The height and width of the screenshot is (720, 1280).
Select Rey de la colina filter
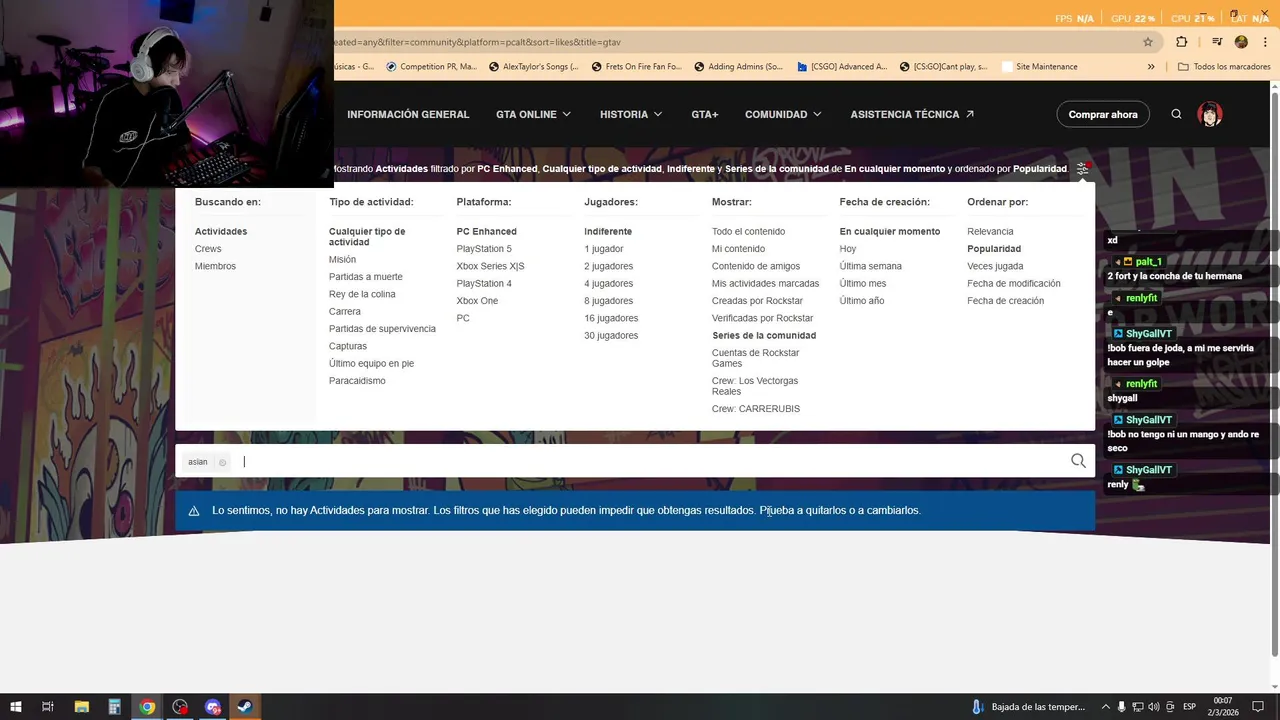(362, 294)
